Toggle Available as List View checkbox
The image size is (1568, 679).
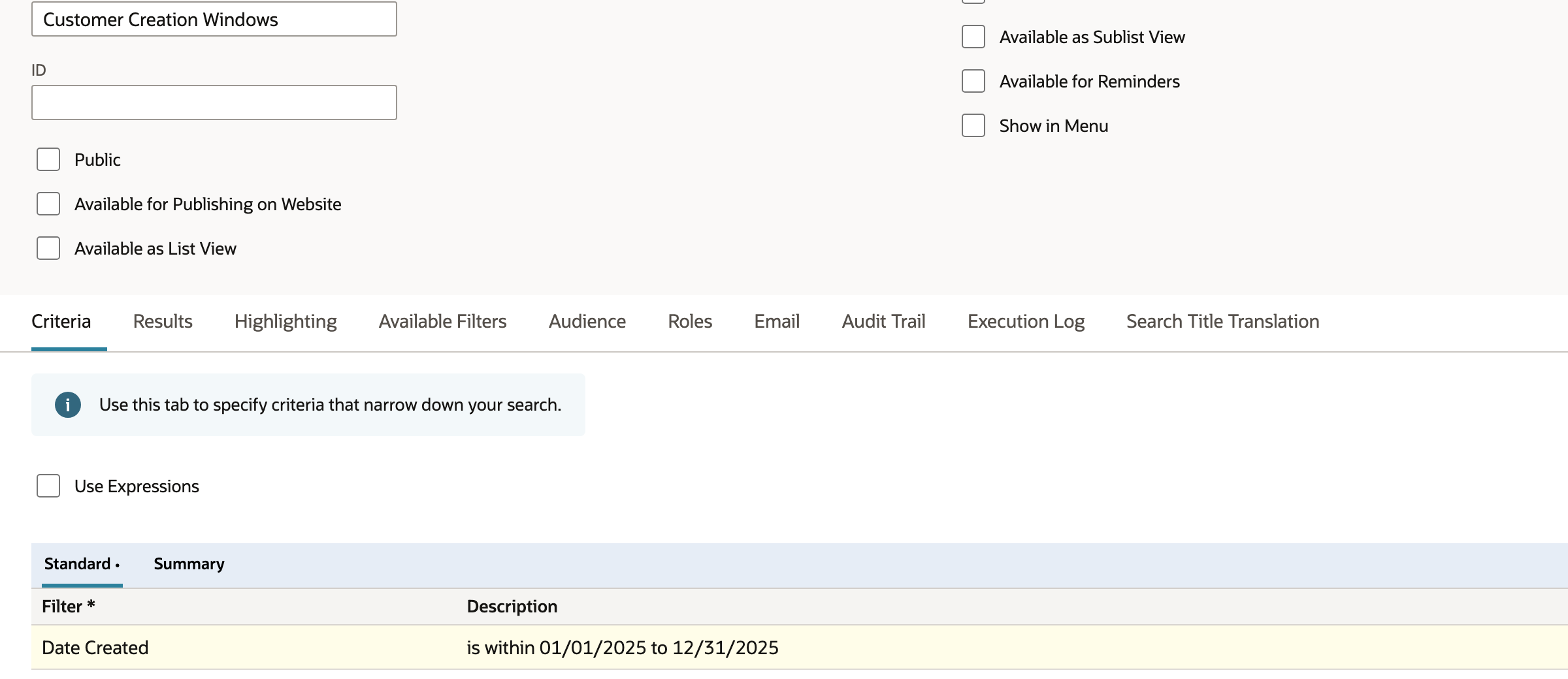[48, 248]
